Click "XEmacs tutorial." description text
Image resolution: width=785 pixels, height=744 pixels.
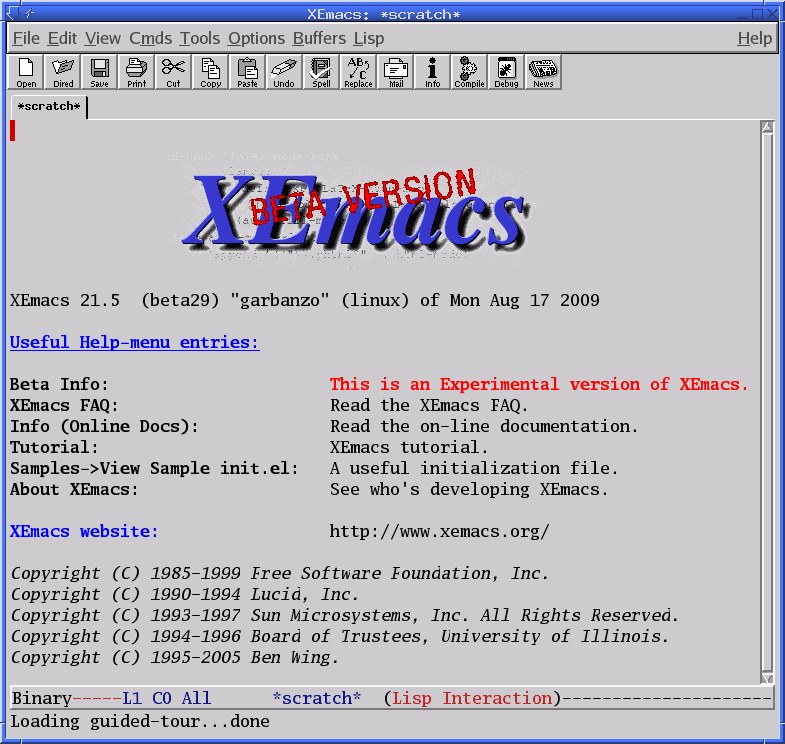409,448
